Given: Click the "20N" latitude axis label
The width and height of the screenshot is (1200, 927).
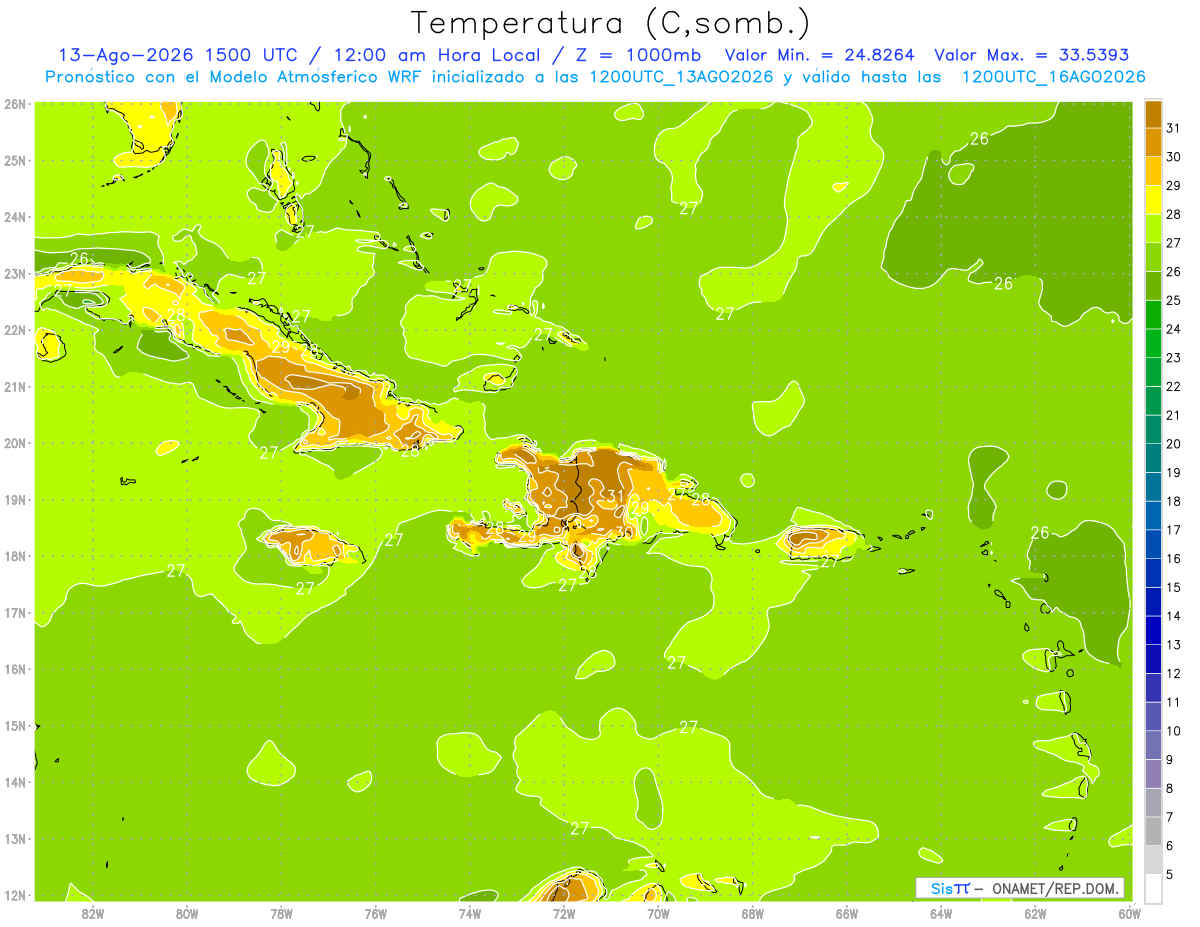Looking at the screenshot, I should pos(15,443).
